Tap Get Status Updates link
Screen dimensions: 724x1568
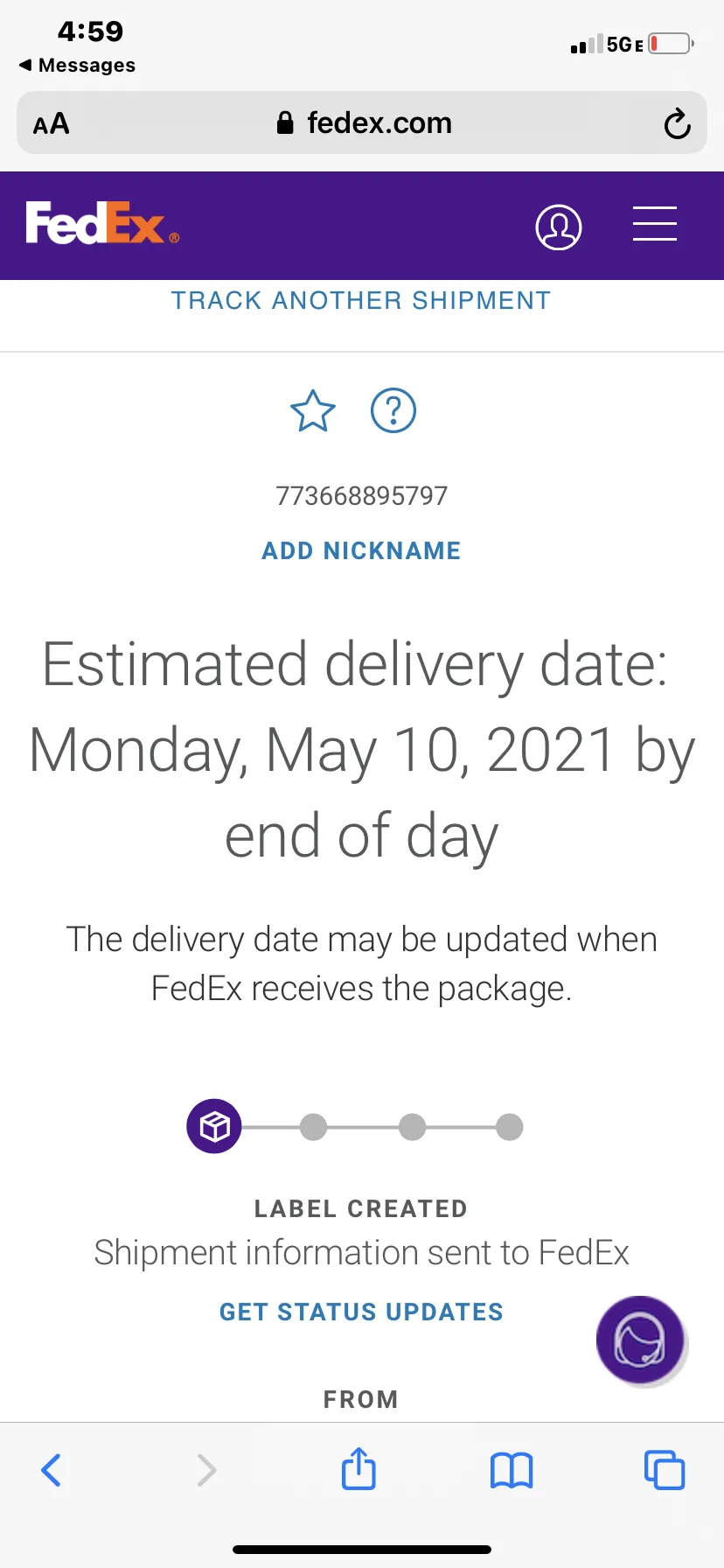361,1312
